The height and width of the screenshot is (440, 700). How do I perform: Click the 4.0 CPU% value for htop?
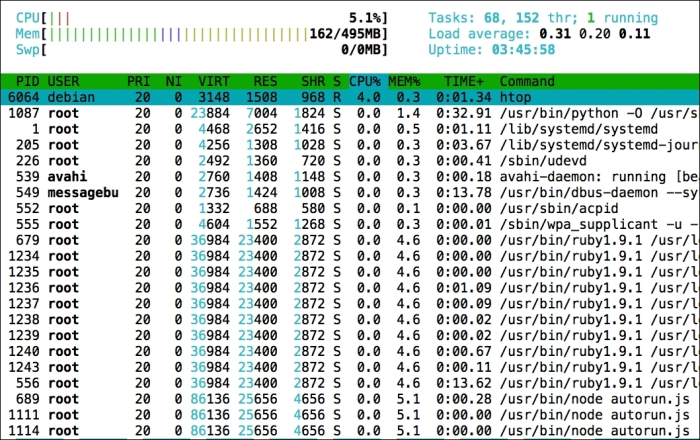click(x=369, y=97)
